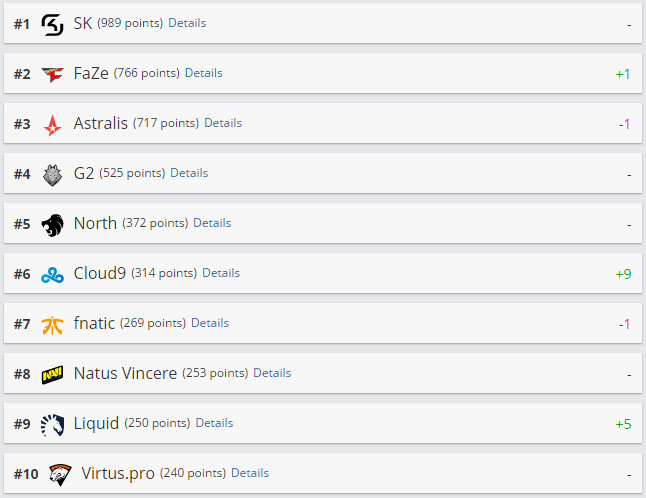The width and height of the screenshot is (646, 498).
Task: Expand Details for G2
Action: 189,173
